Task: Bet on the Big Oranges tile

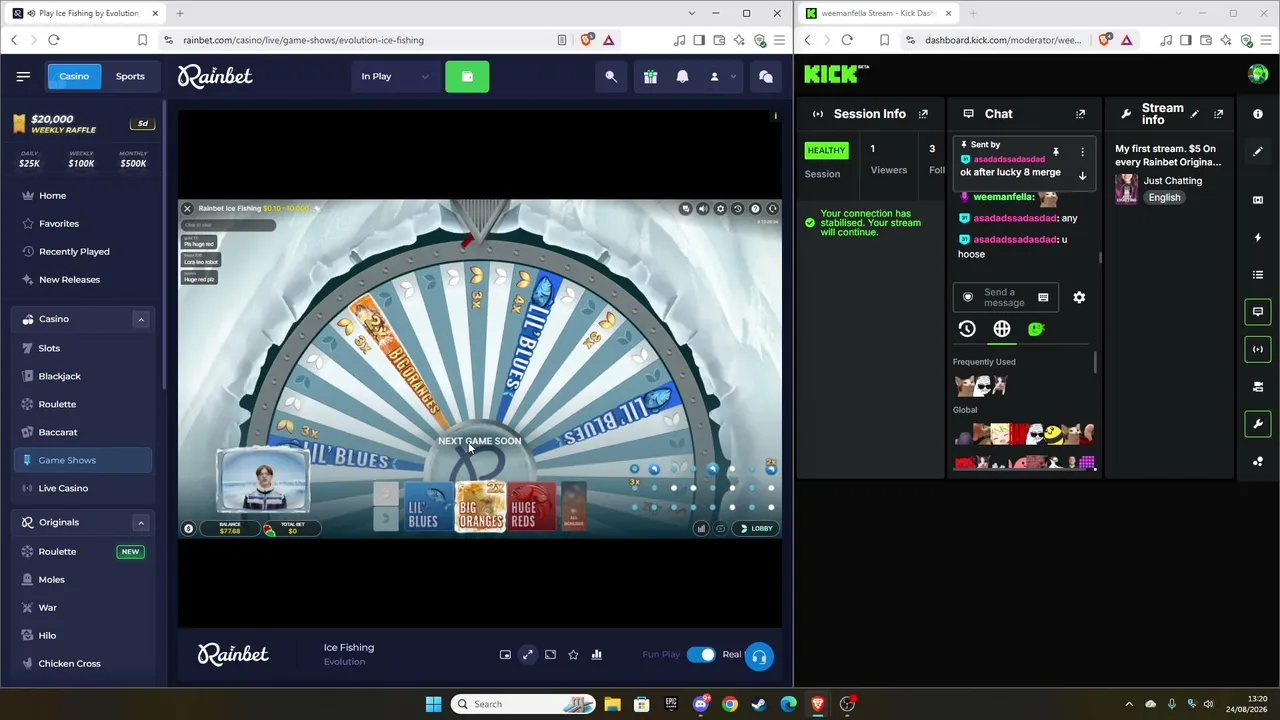Action: tap(480, 506)
